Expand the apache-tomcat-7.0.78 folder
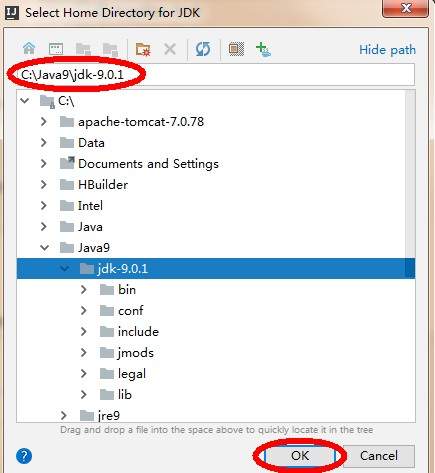 pos(44,122)
